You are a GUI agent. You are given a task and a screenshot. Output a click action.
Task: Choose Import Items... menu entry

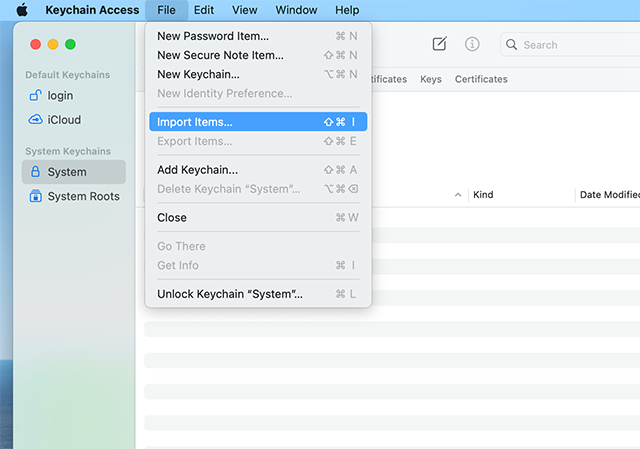(258, 122)
